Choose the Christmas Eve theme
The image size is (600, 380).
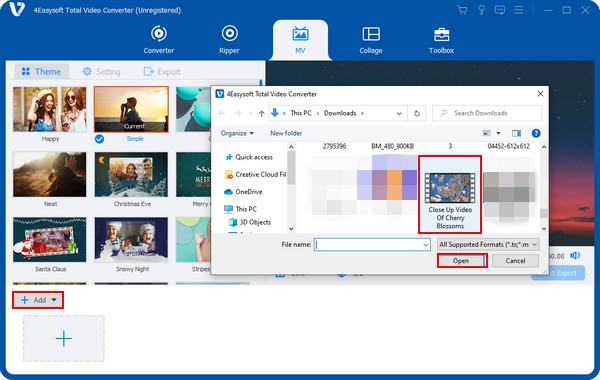[131, 175]
